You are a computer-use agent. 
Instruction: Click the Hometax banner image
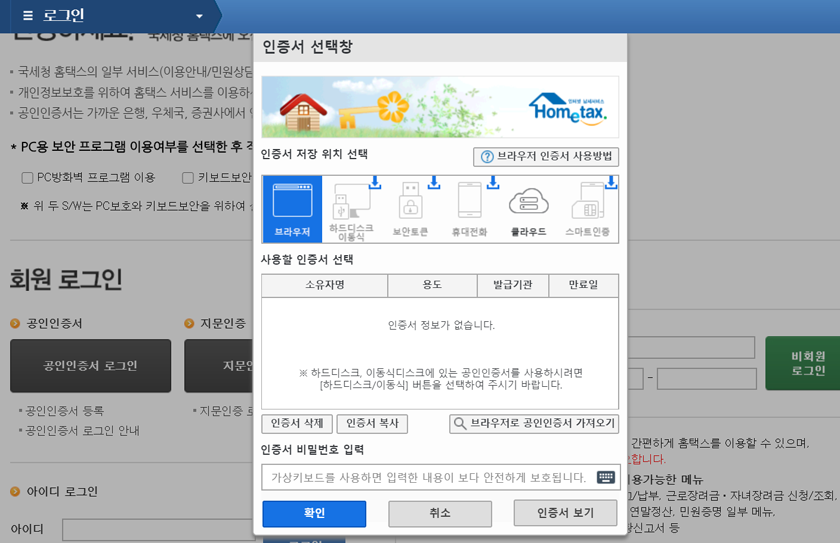tap(440, 107)
